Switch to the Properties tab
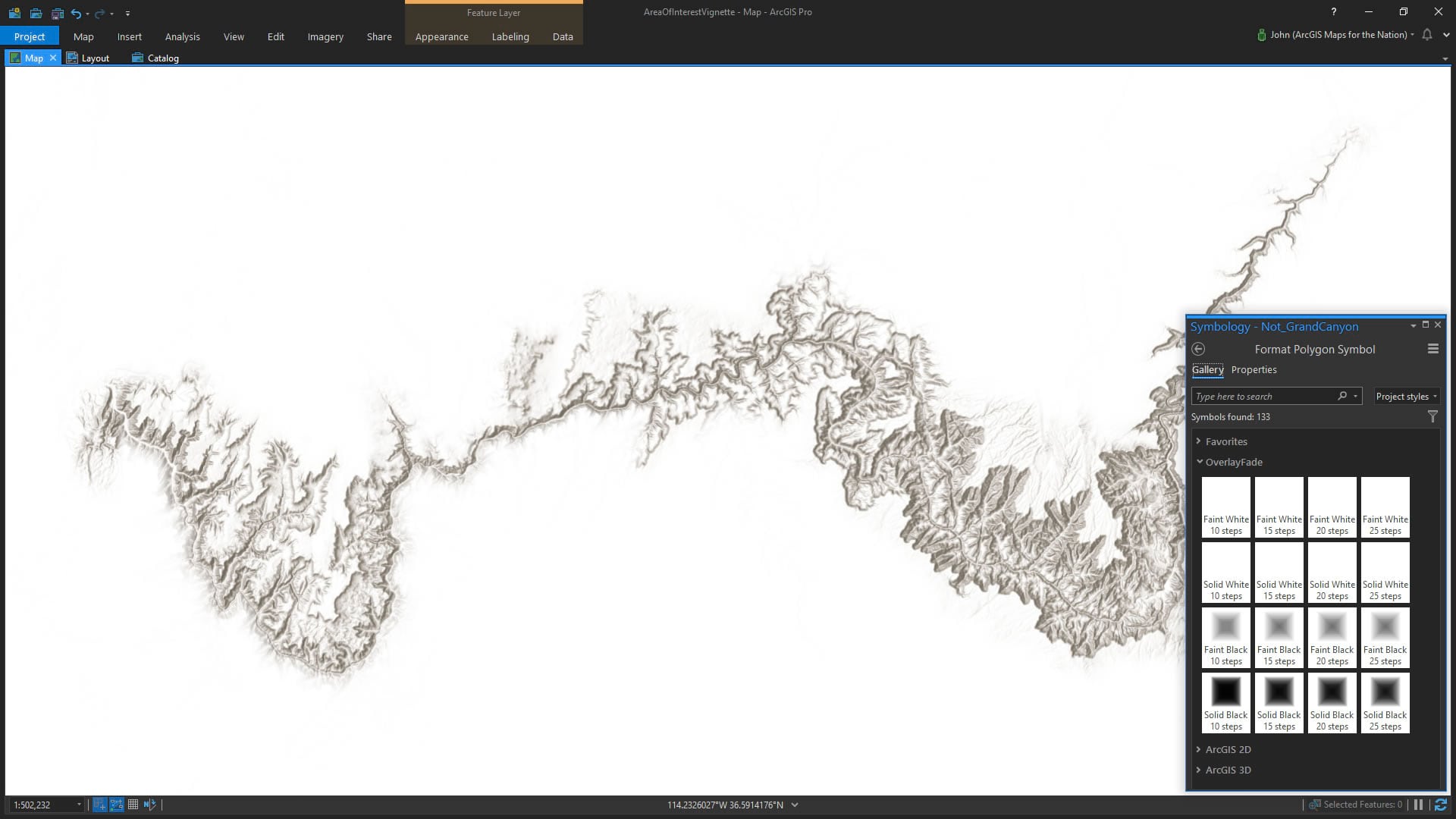Image resolution: width=1456 pixels, height=819 pixels. point(1254,369)
